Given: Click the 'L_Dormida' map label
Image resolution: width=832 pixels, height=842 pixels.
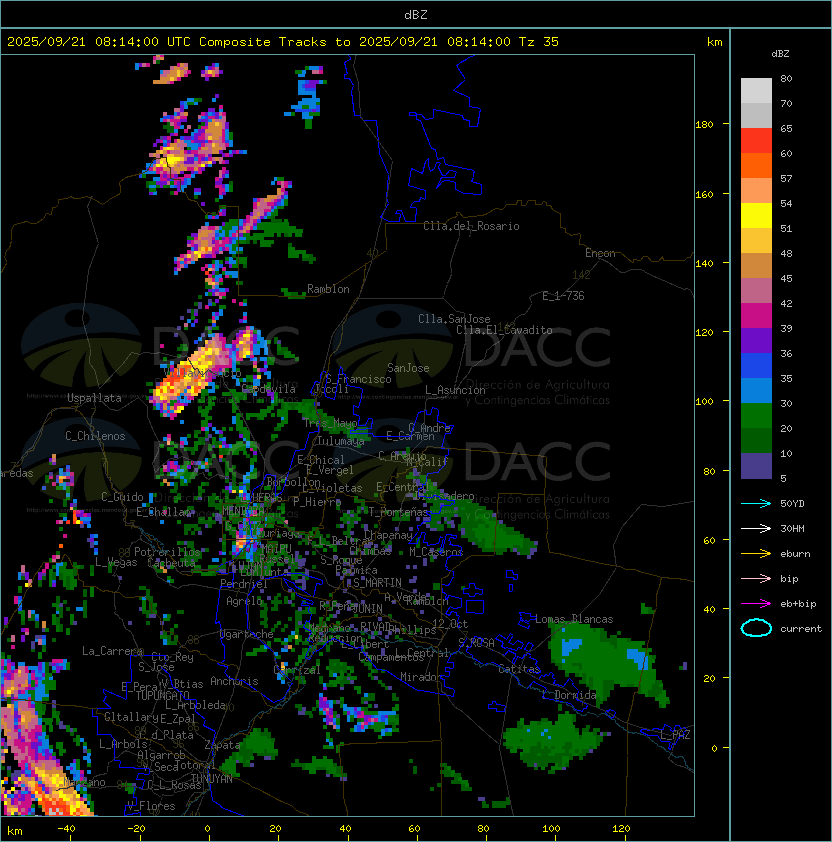Looking at the screenshot, I should tap(569, 695).
